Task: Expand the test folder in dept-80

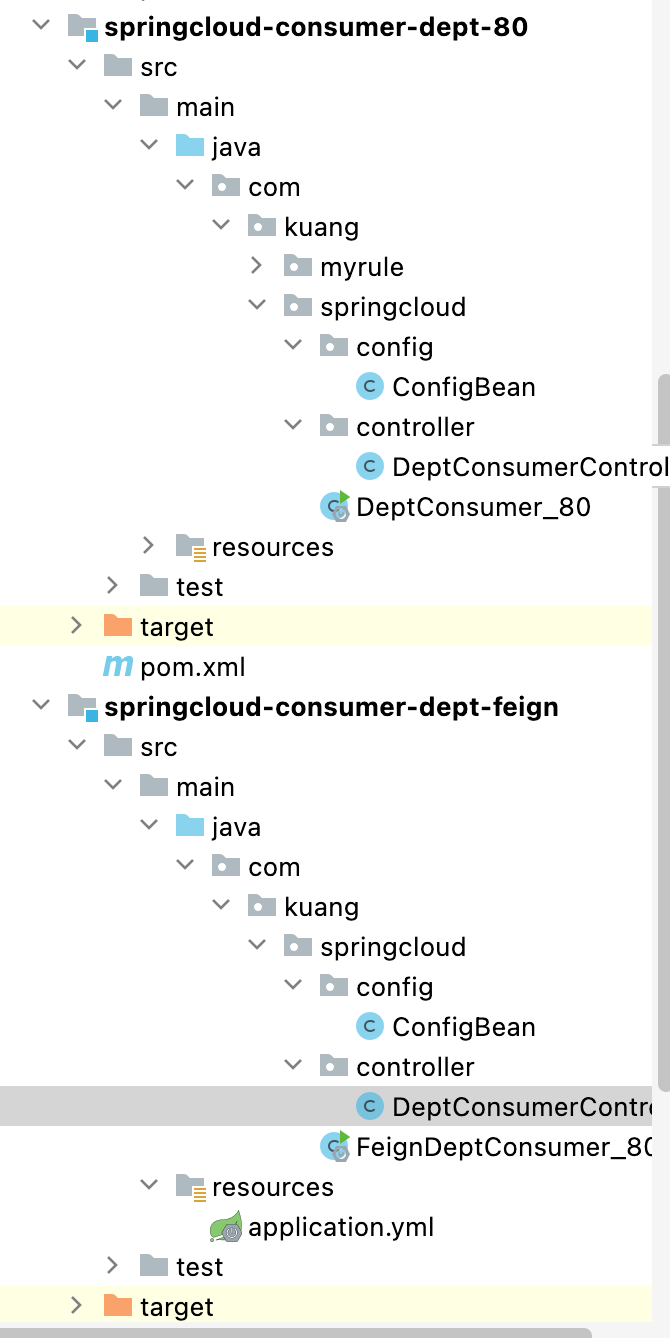Action: pyautogui.click(x=112, y=586)
